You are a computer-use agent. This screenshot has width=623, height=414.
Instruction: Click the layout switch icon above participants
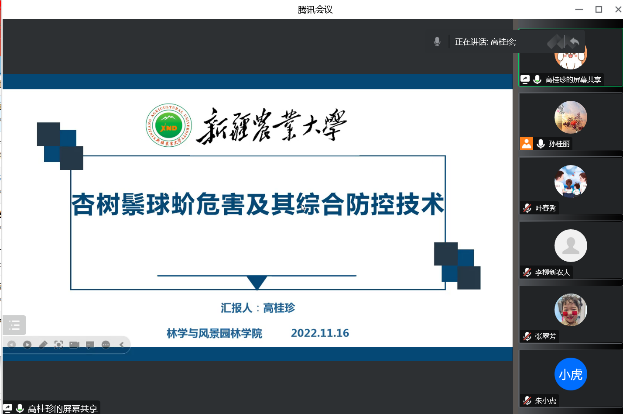(553, 40)
